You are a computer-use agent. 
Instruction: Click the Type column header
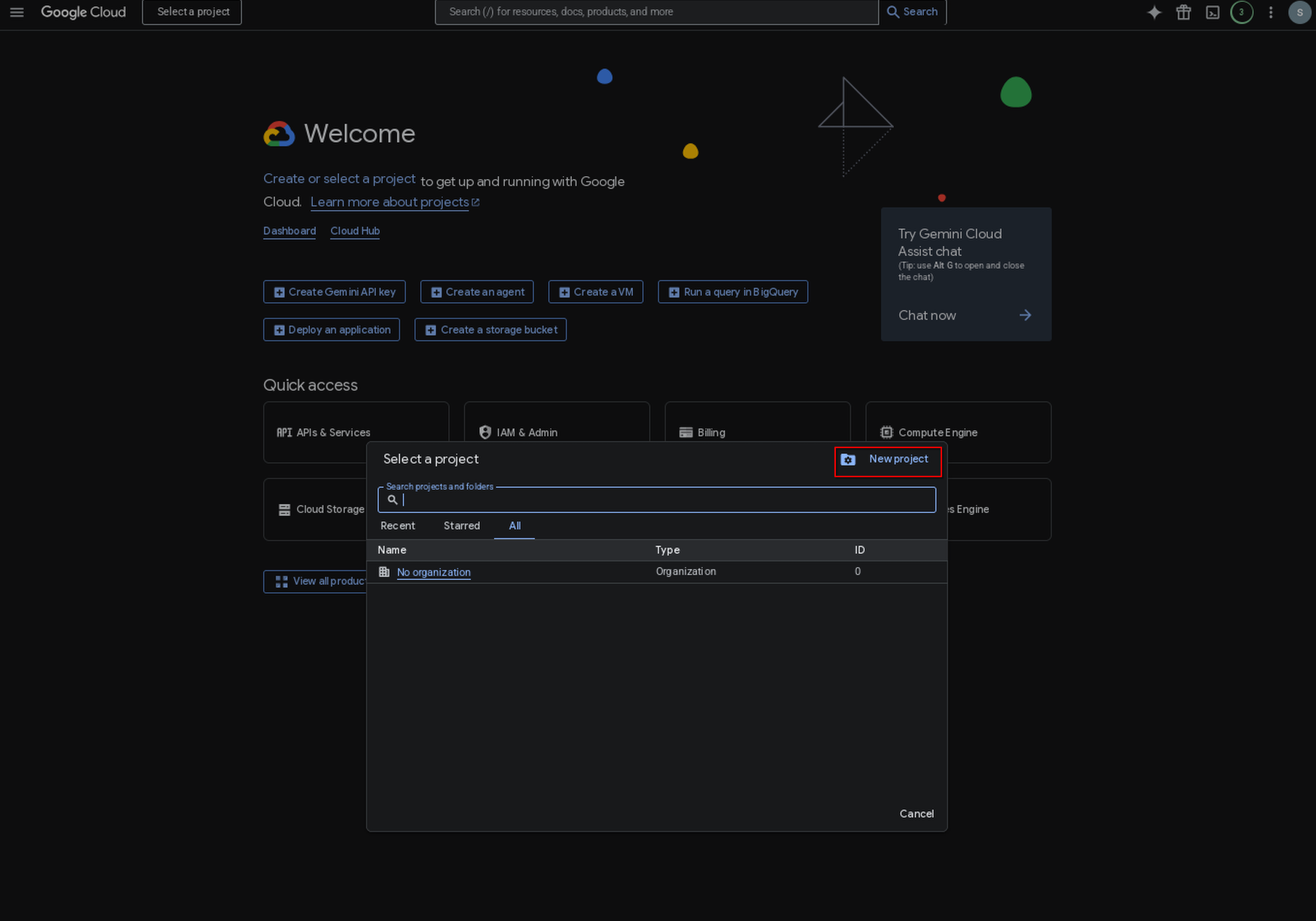point(667,550)
